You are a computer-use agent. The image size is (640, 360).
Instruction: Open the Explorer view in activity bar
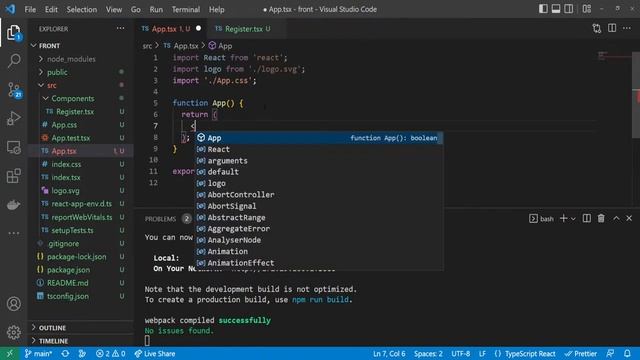(x=13, y=32)
